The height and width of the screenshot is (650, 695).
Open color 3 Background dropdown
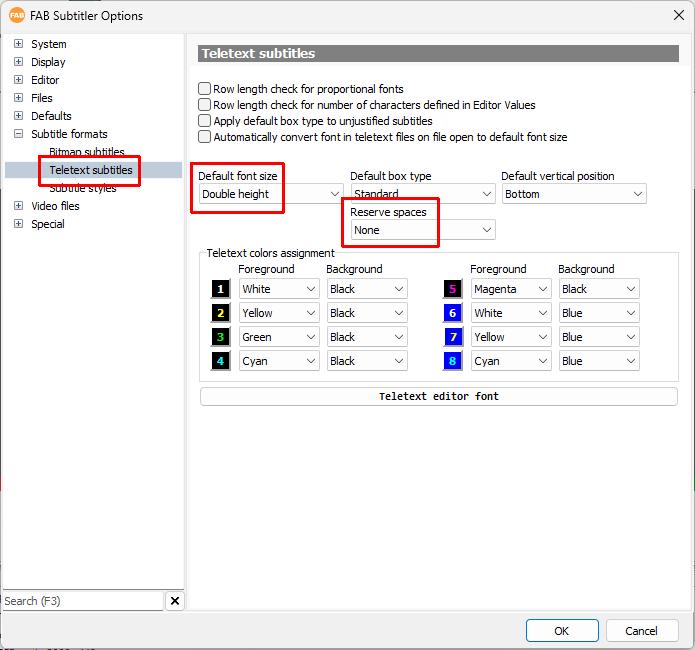tap(367, 337)
